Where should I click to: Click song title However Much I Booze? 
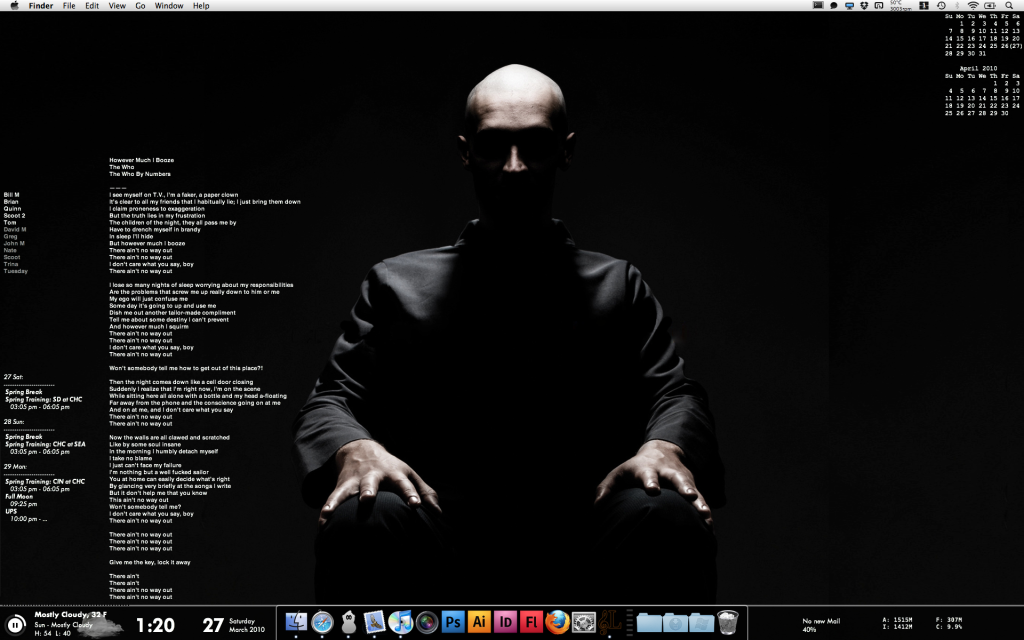pyautogui.click(x=142, y=160)
